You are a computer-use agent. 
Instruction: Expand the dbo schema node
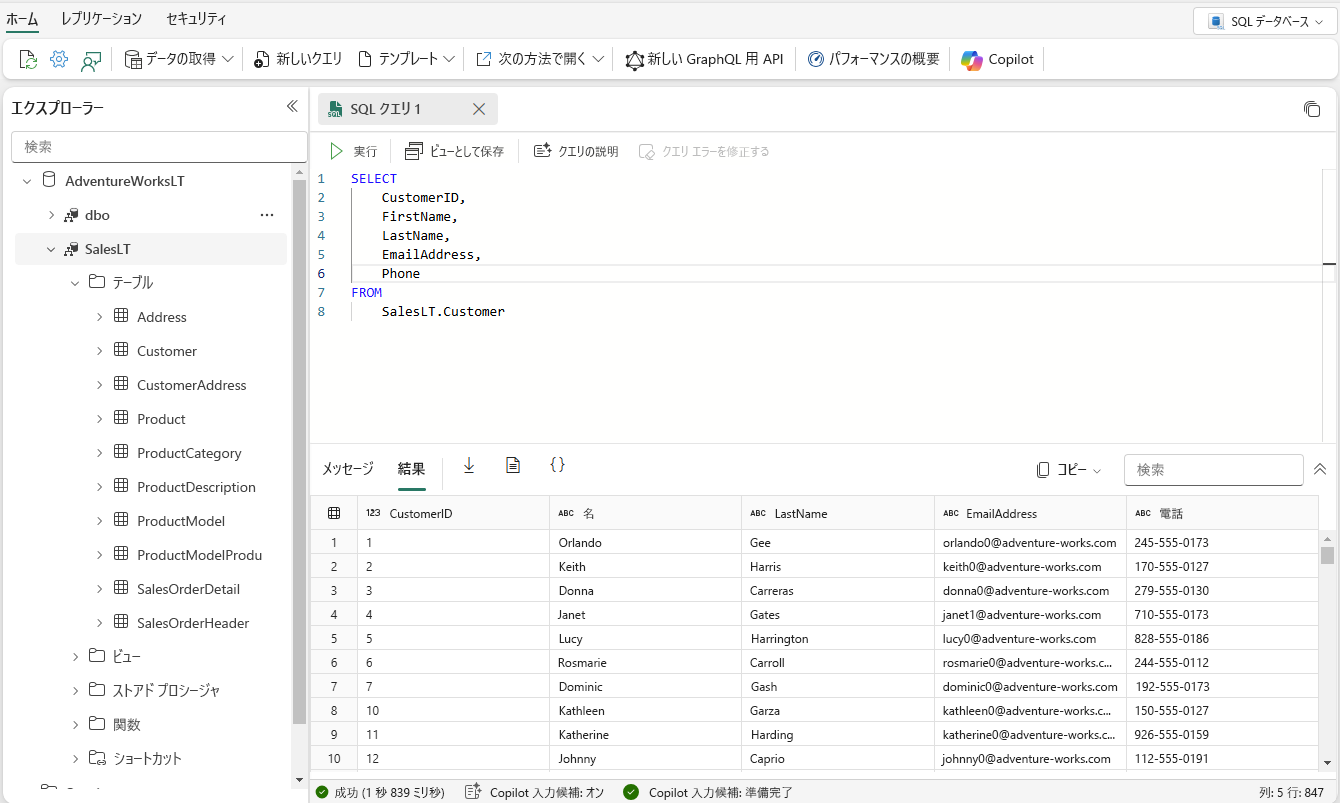(51, 215)
